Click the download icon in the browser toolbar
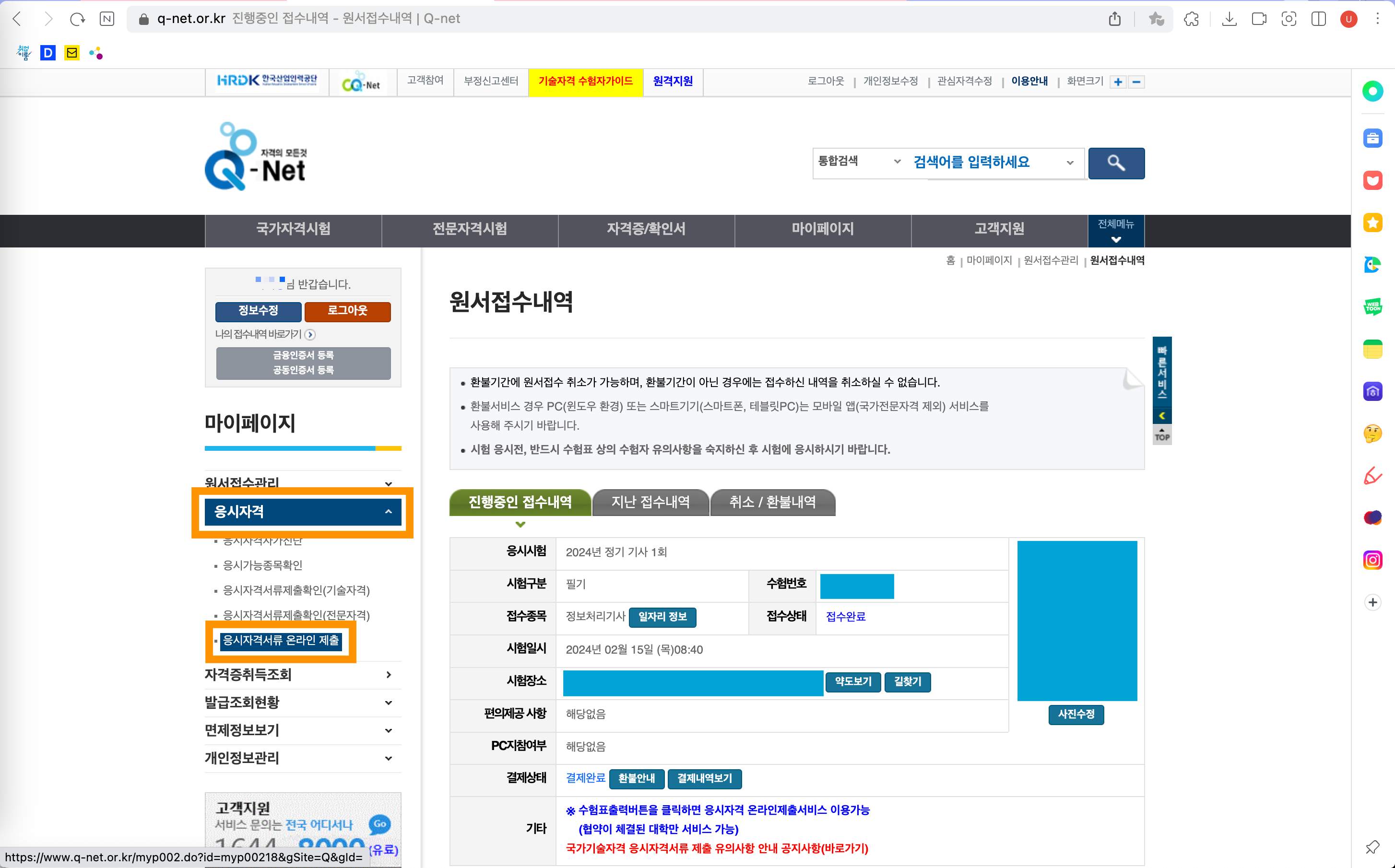Image resolution: width=1395 pixels, height=868 pixels. click(1229, 19)
